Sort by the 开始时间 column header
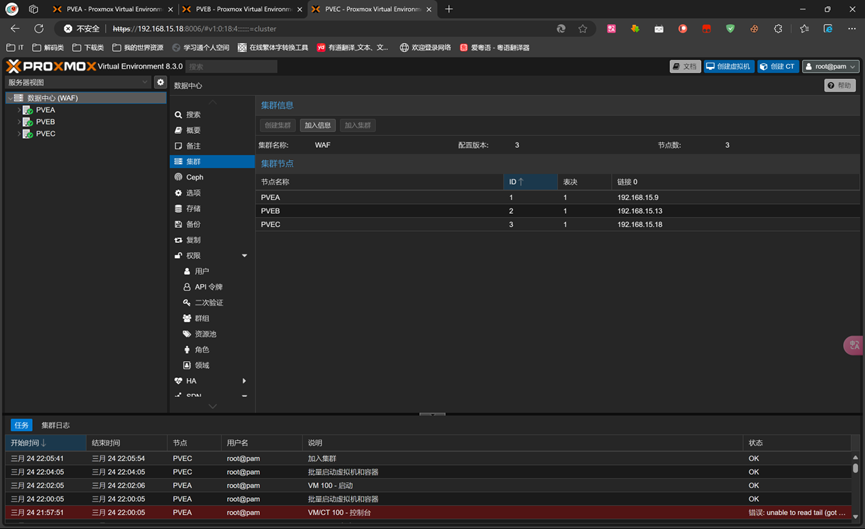Viewport: 865px width, 529px height. [x=46, y=443]
